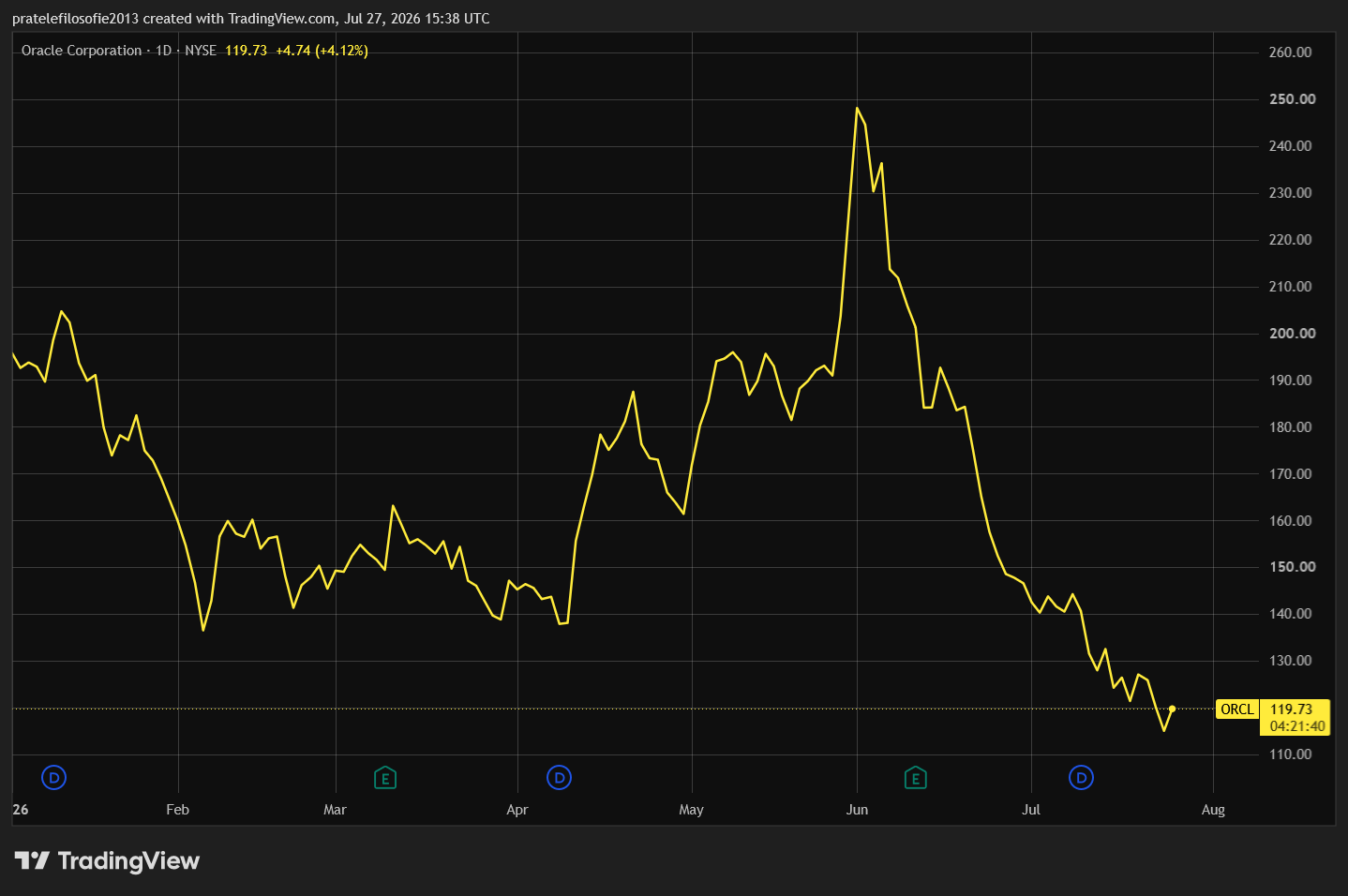Screen dimensions: 1348x896
Task: Click the yellow ORCL ticker tag
Action: pyautogui.click(x=1236, y=709)
